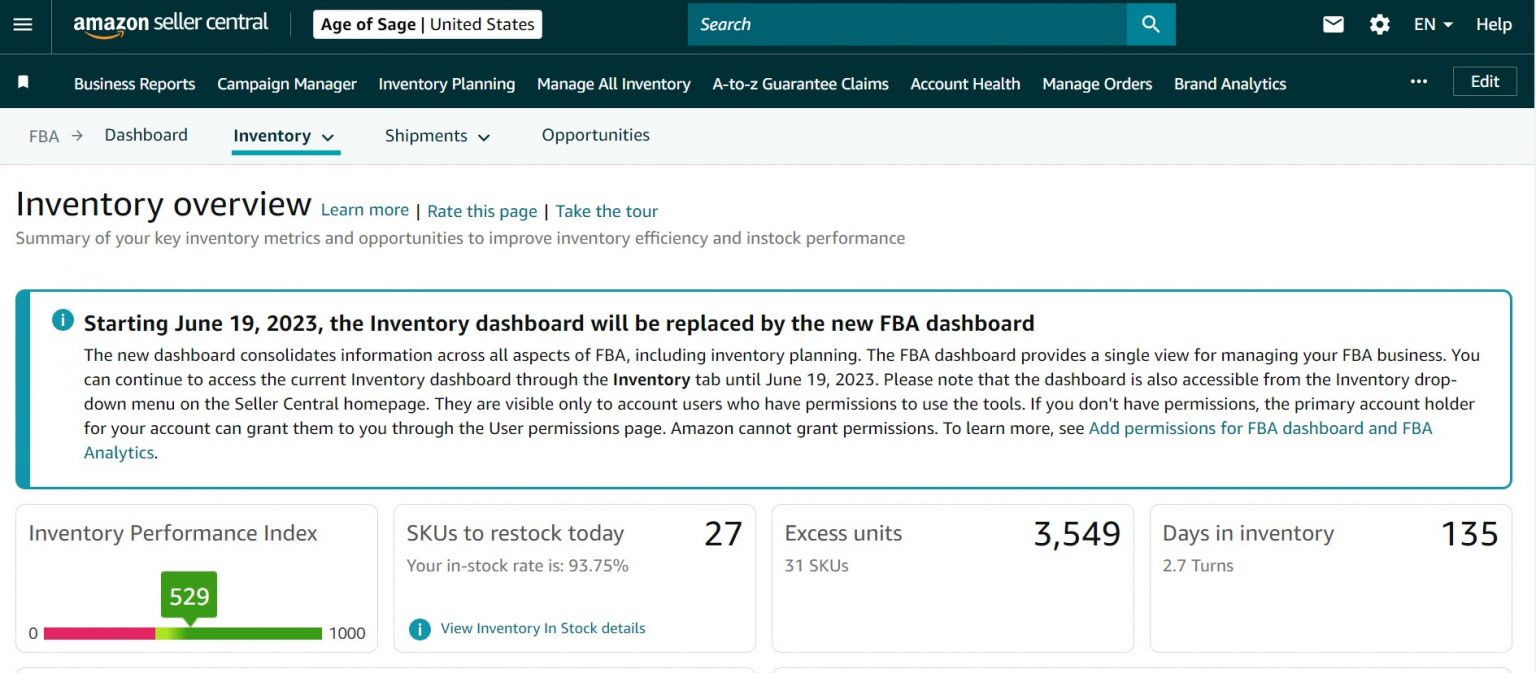Image resolution: width=1536 pixels, height=673 pixels.
Task: Switch to the Dashboard tab
Action: coord(146,135)
